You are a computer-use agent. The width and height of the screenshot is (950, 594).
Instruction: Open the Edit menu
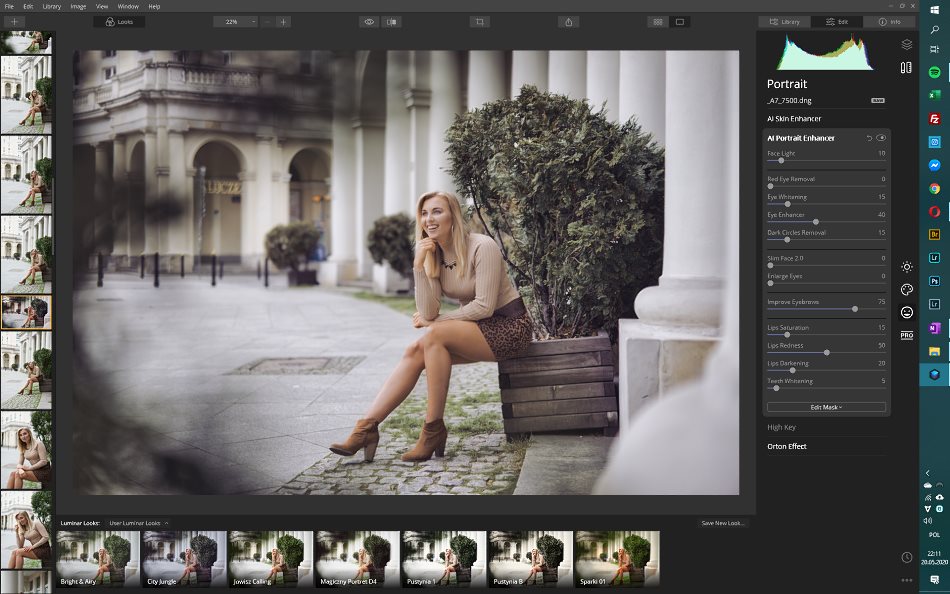point(28,6)
